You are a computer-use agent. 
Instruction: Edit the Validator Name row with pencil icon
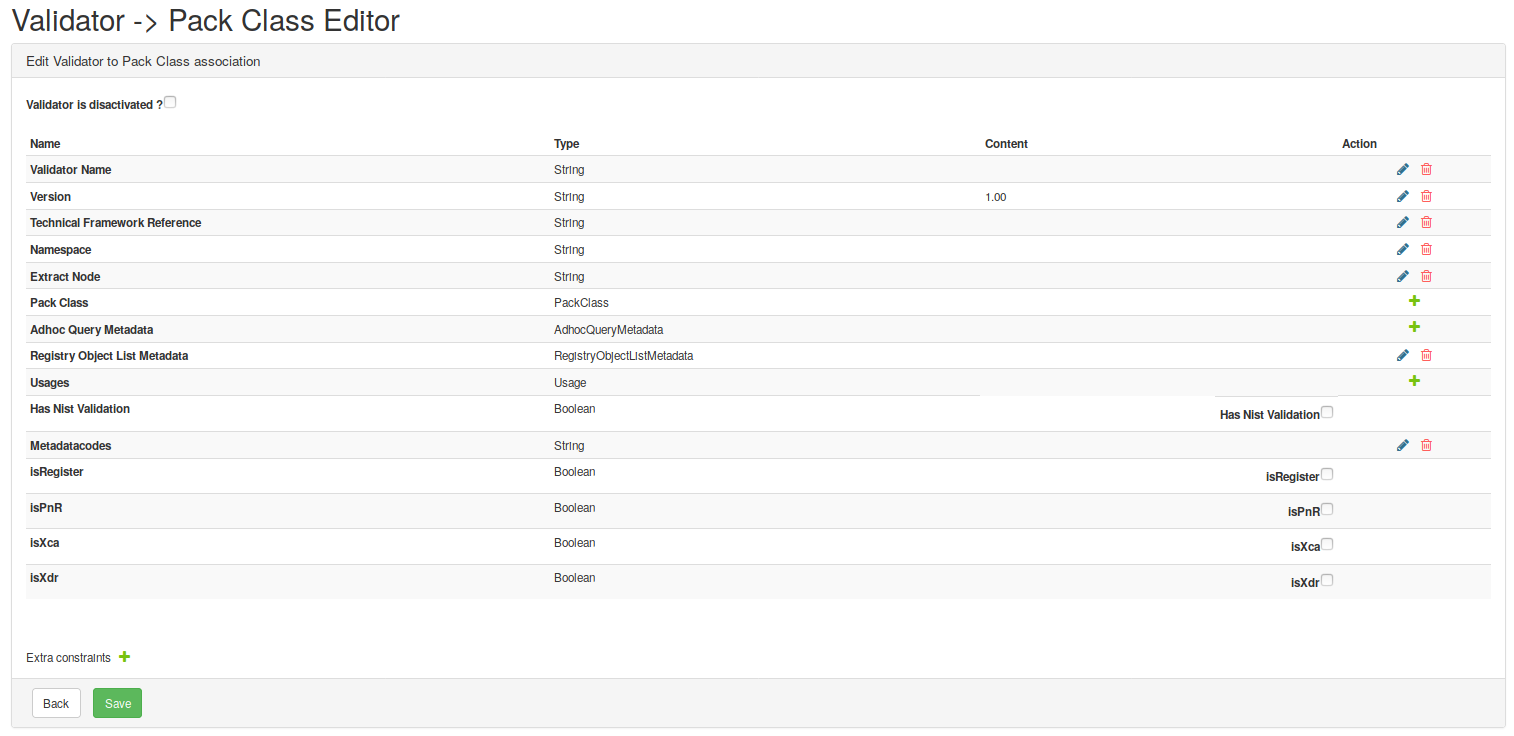[x=1402, y=170]
